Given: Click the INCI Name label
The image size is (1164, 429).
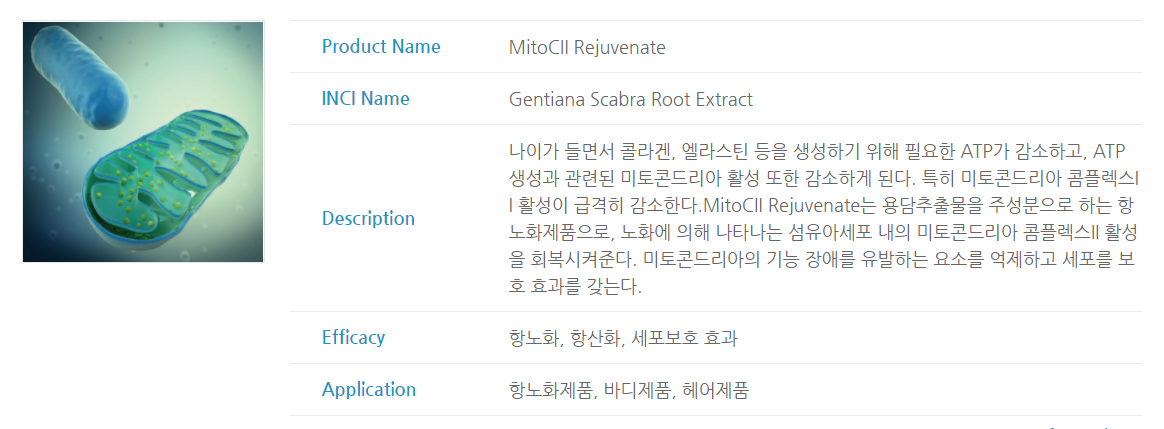Looking at the screenshot, I should (365, 99).
